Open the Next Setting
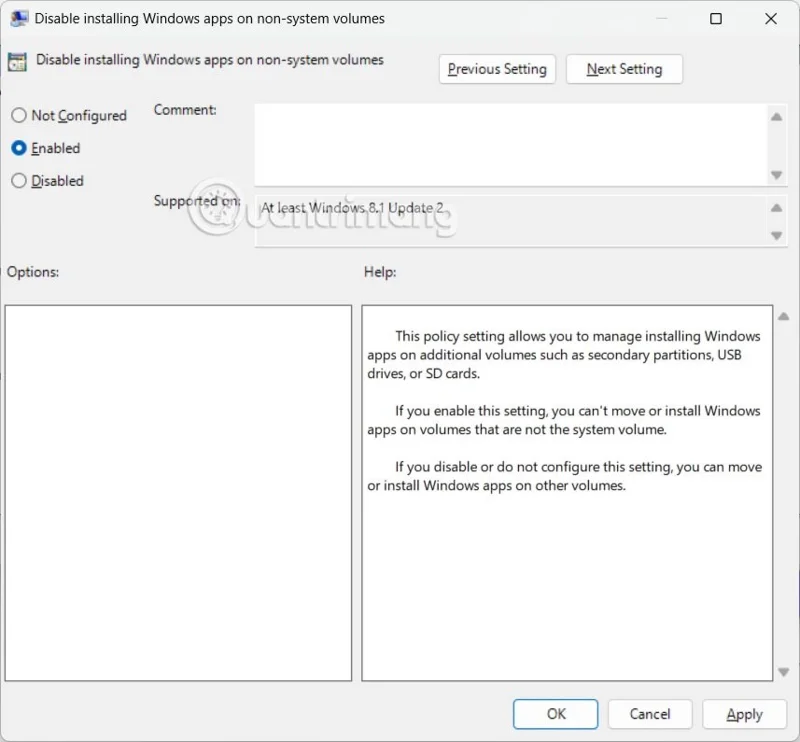 pos(624,69)
